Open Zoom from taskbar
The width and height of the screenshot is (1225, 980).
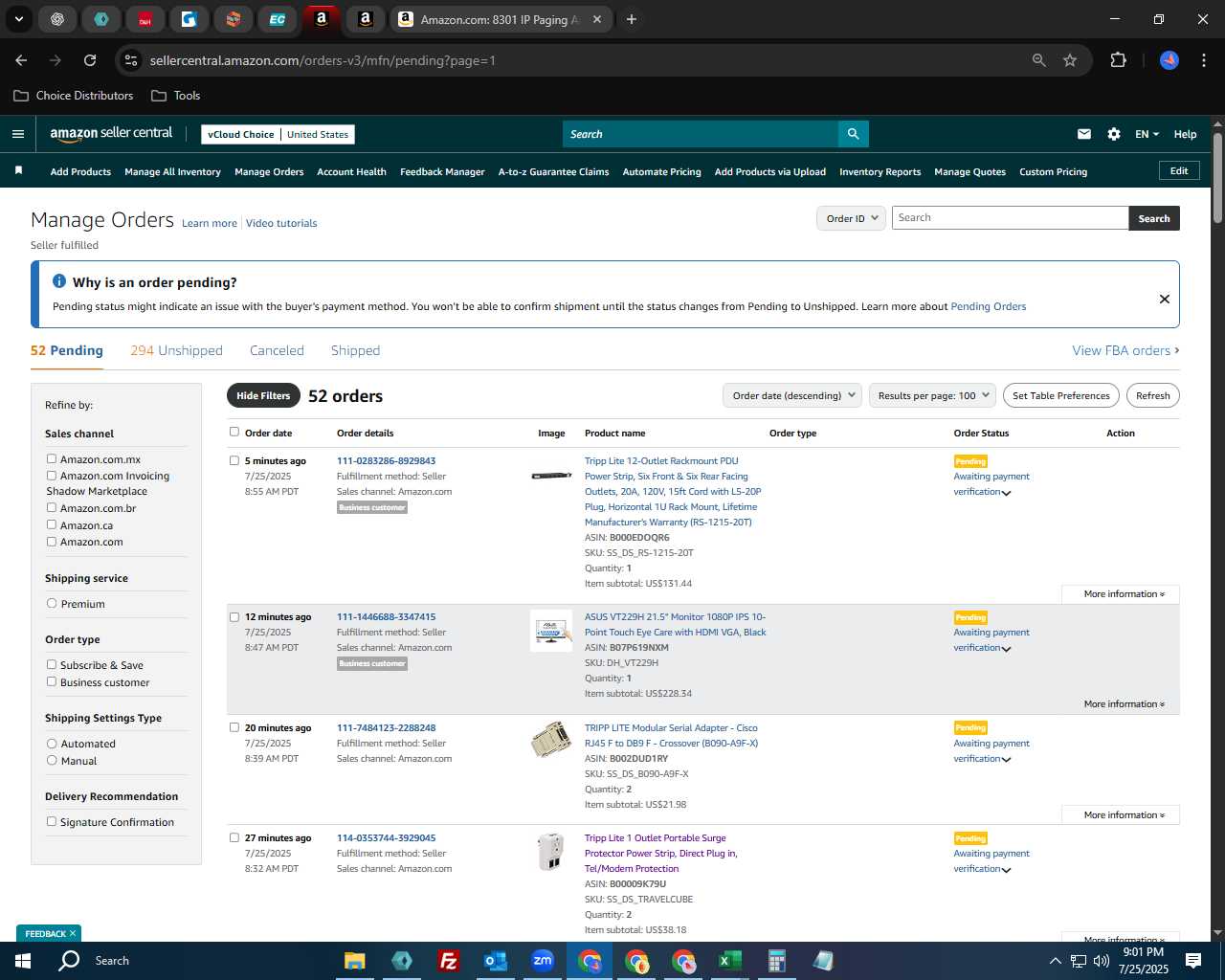[x=543, y=961]
